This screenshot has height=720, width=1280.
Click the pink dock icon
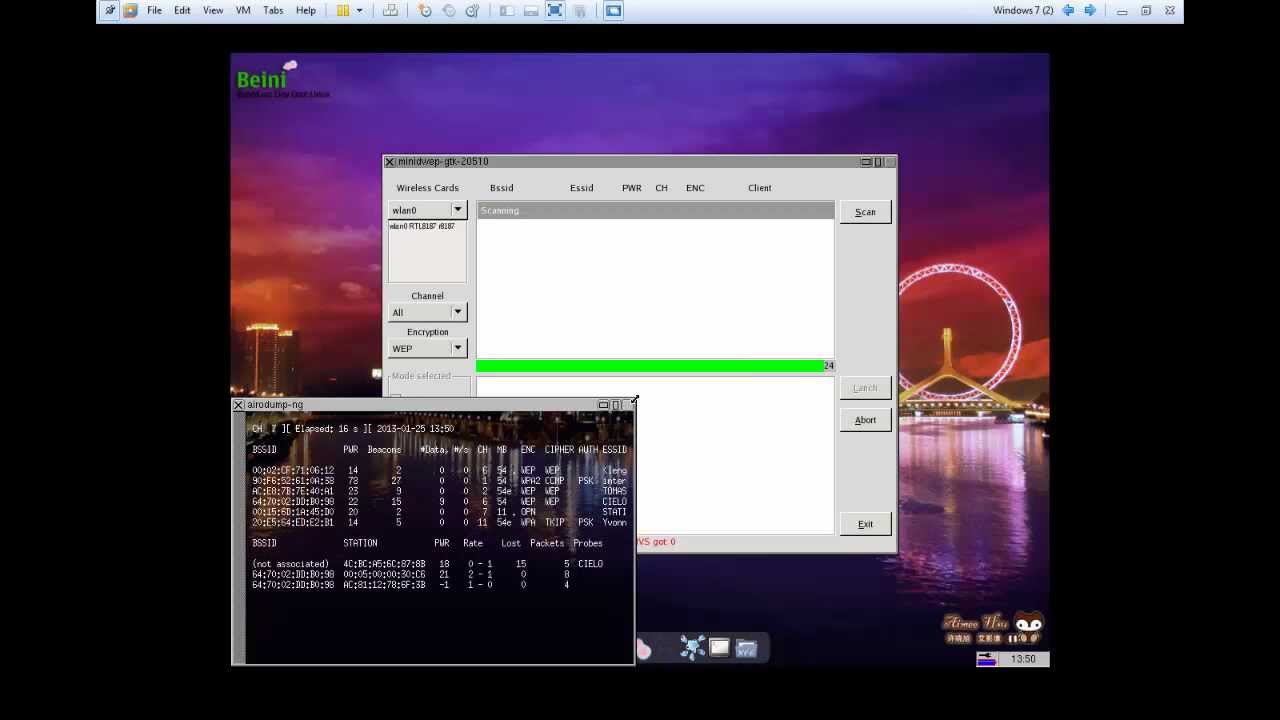click(x=644, y=650)
